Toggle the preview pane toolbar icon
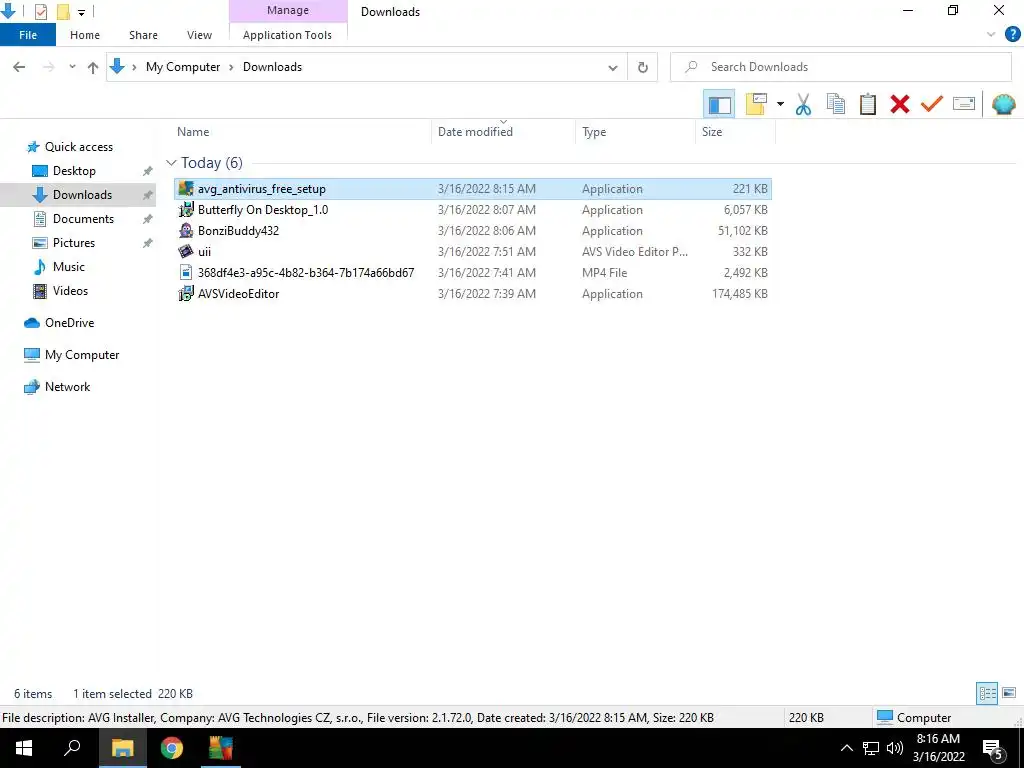 tap(719, 104)
